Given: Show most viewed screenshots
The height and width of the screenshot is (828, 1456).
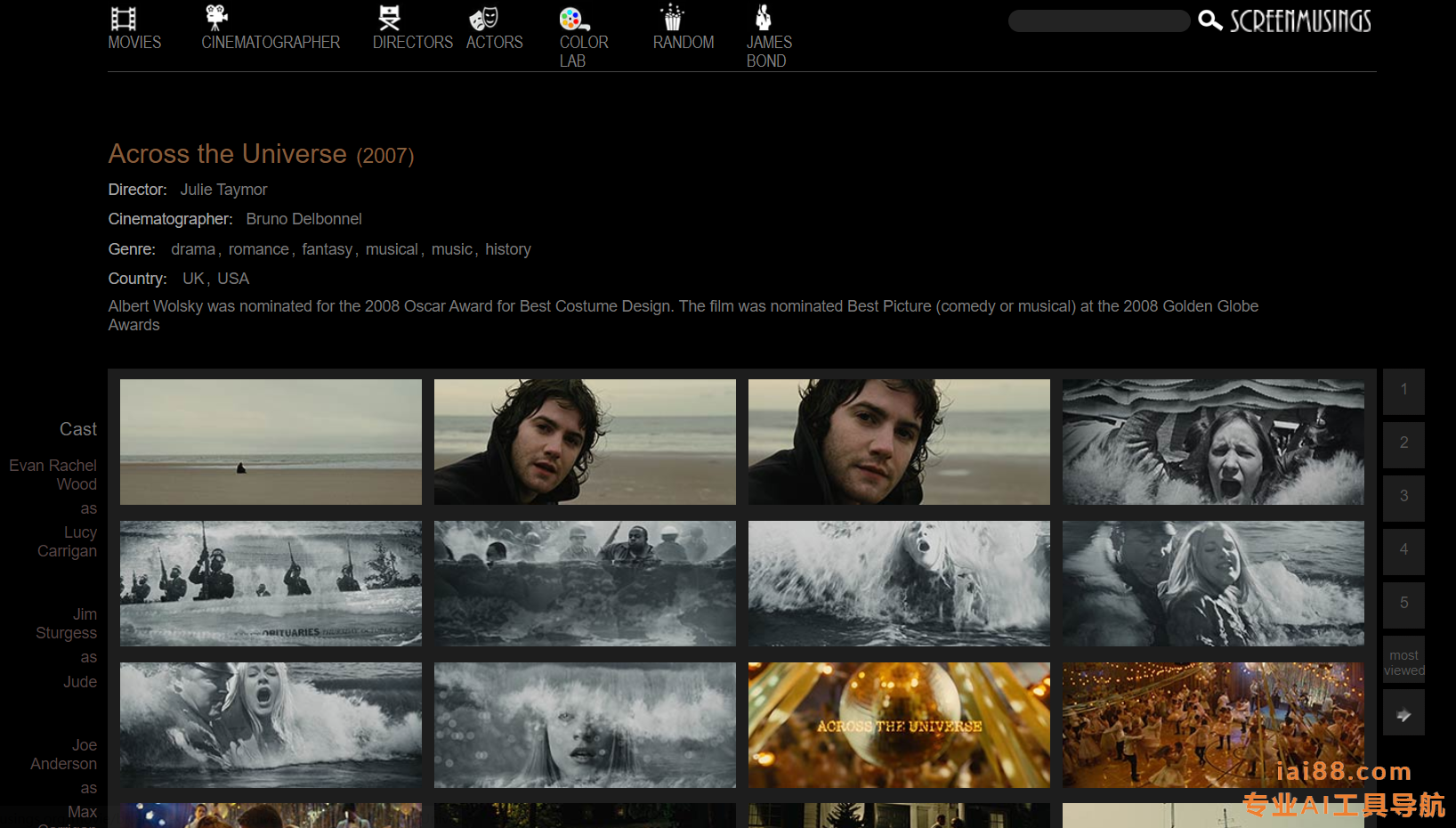Looking at the screenshot, I should pos(1403,661).
